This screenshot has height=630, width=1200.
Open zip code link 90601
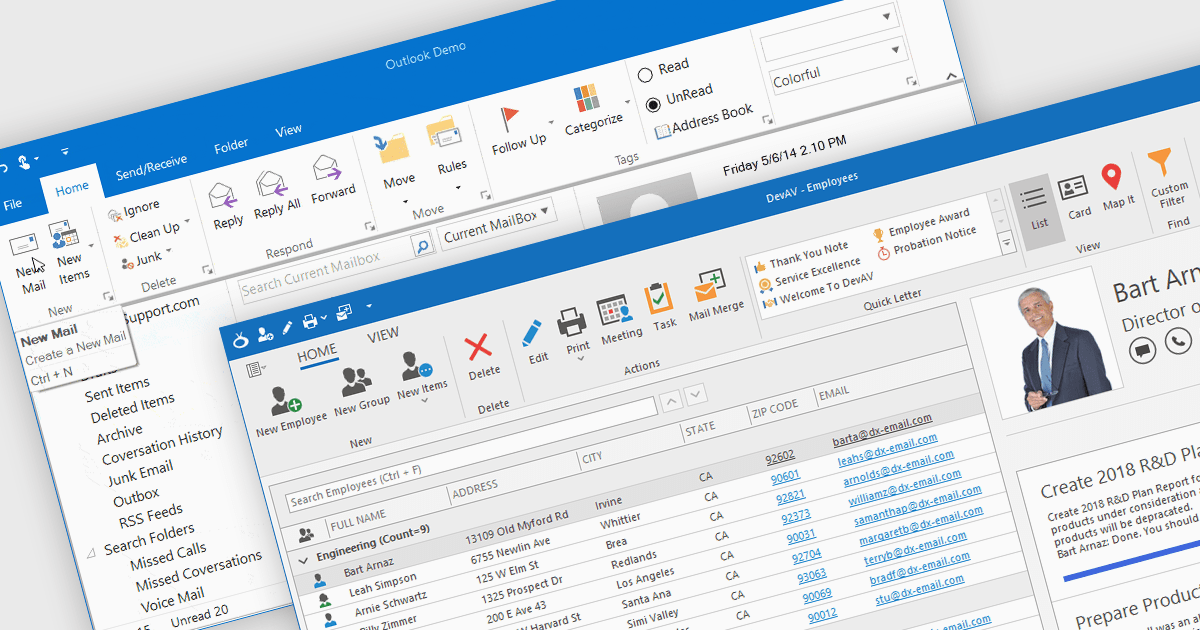(785, 477)
